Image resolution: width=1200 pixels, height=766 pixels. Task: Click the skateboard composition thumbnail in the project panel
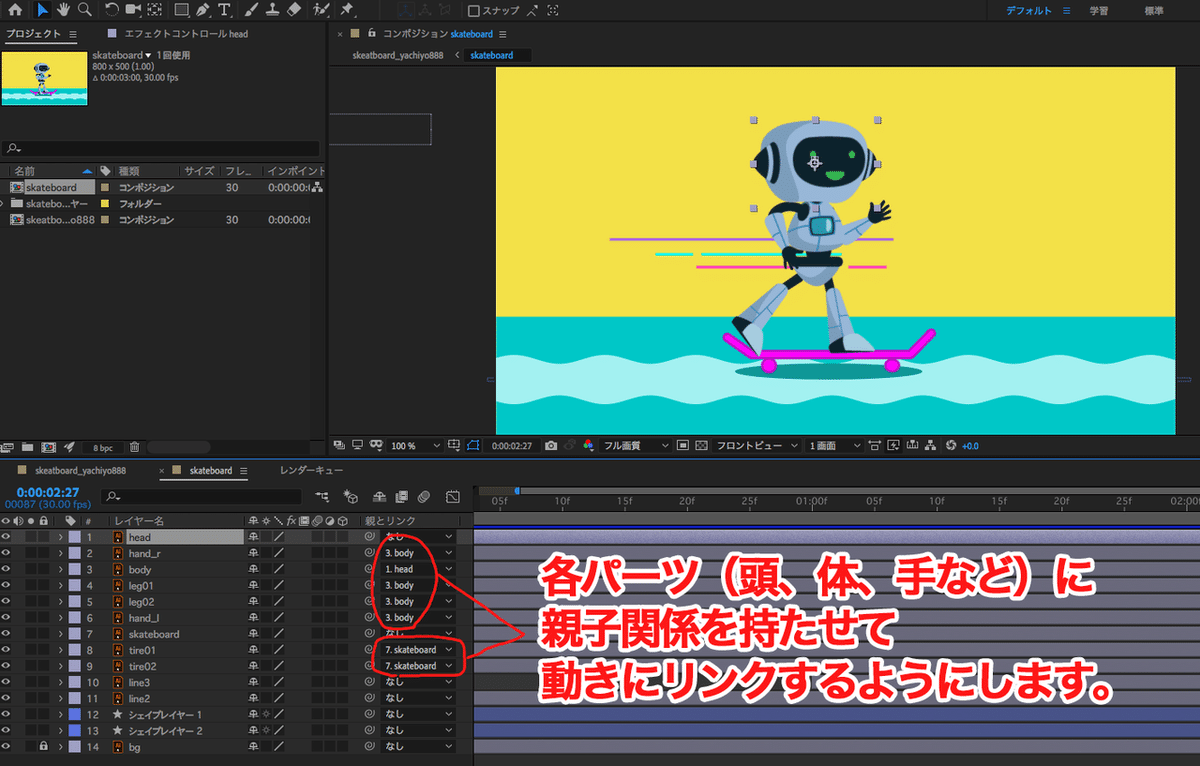point(44,76)
